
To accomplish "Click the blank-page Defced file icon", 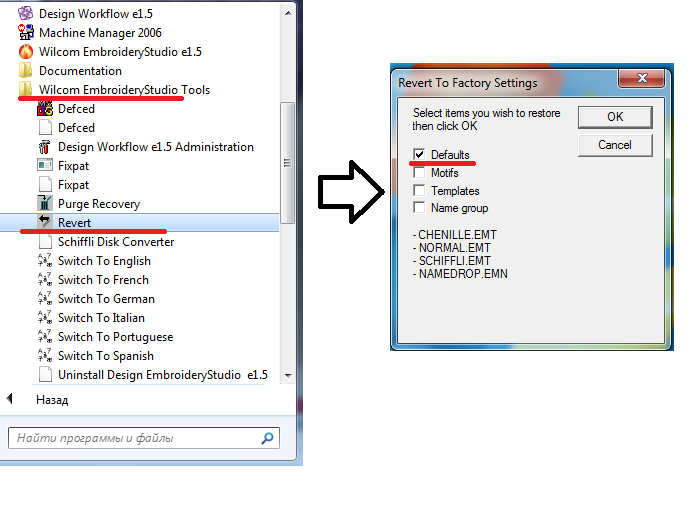I will tap(45, 128).
